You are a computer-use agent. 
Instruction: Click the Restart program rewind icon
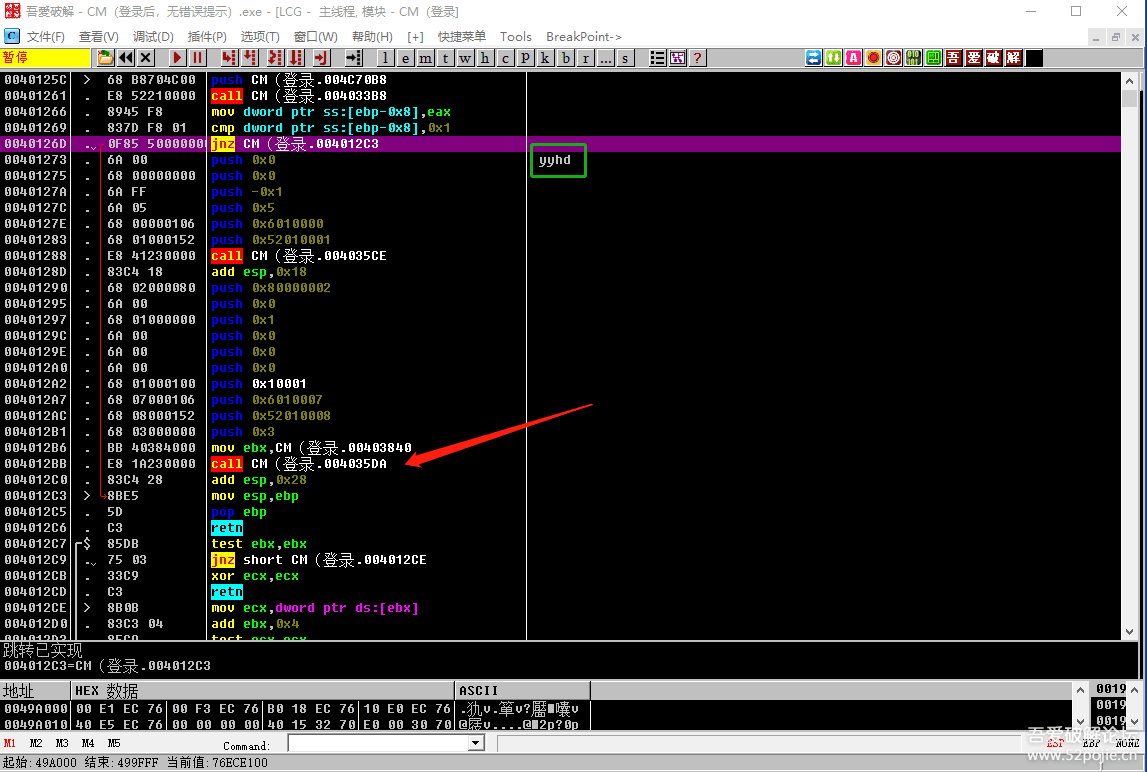click(126, 58)
